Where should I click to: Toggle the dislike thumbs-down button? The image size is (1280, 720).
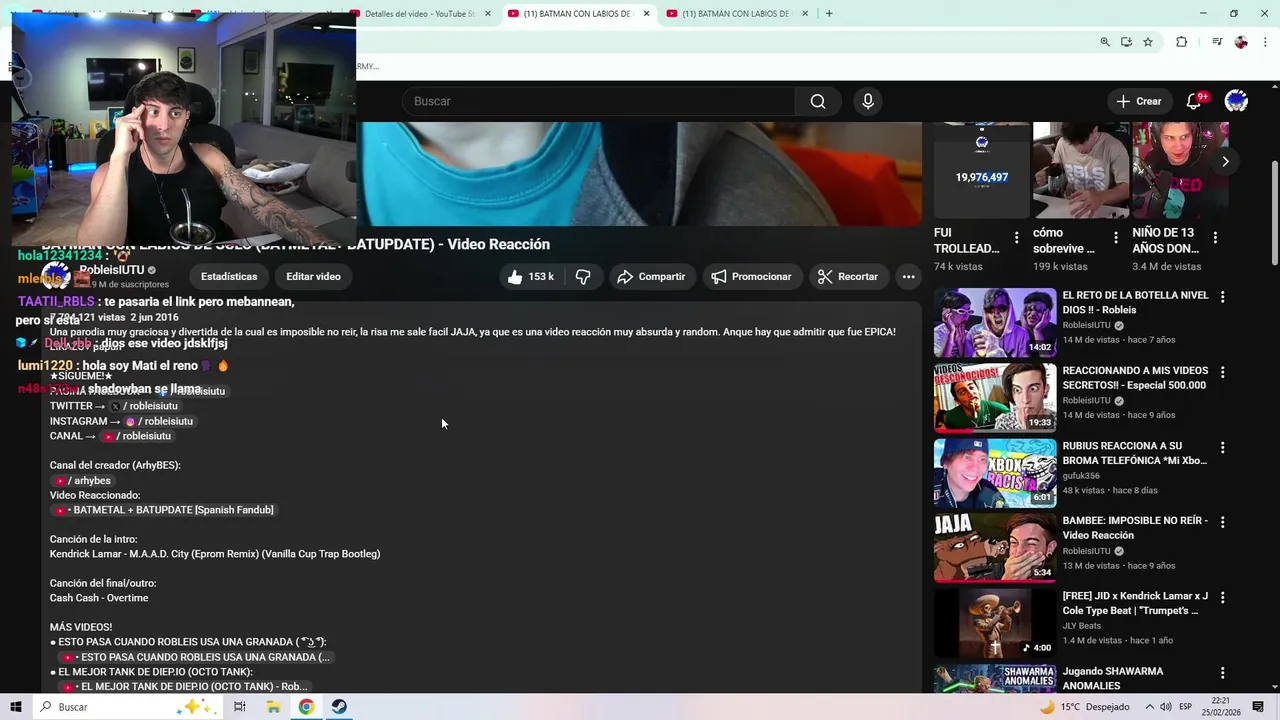(583, 277)
